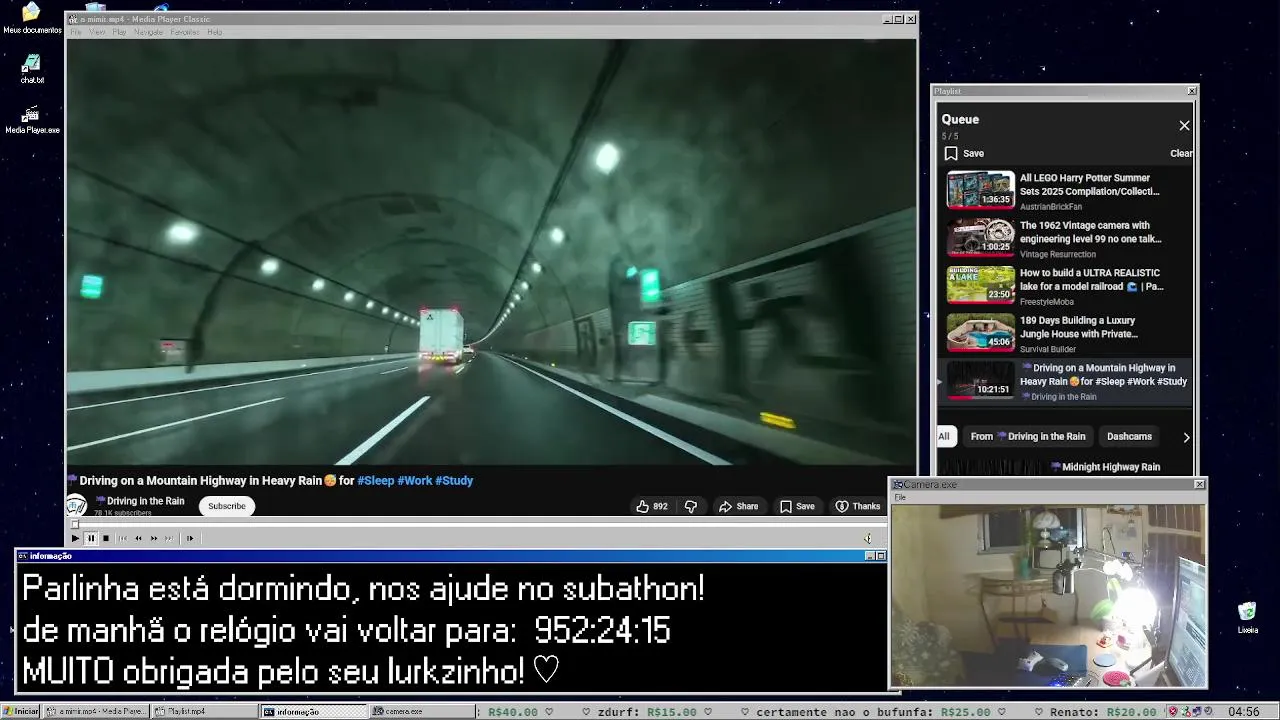Viewport: 1280px width, 720px height.
Task: Switch to the informação taskbar button
Action: tap(313, 711)
